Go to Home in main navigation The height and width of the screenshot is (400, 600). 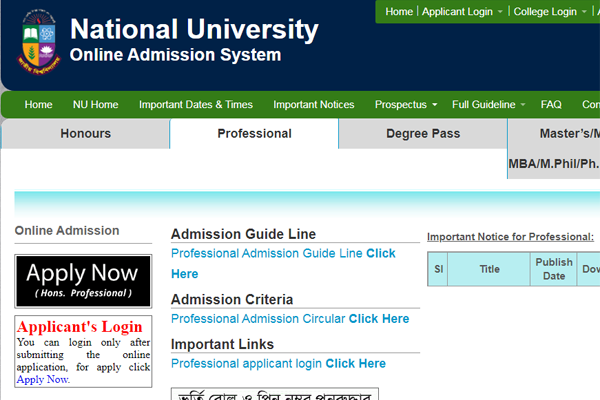pyautogui.click(x=39, y=104)
